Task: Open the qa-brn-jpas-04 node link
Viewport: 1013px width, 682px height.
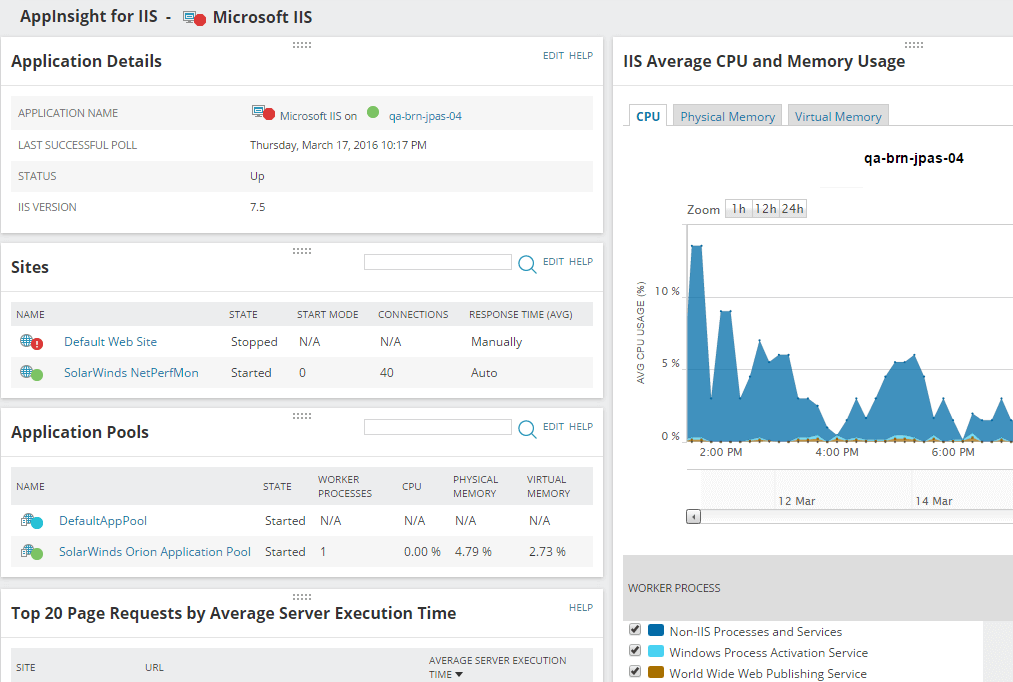Action: coord(425,116)
